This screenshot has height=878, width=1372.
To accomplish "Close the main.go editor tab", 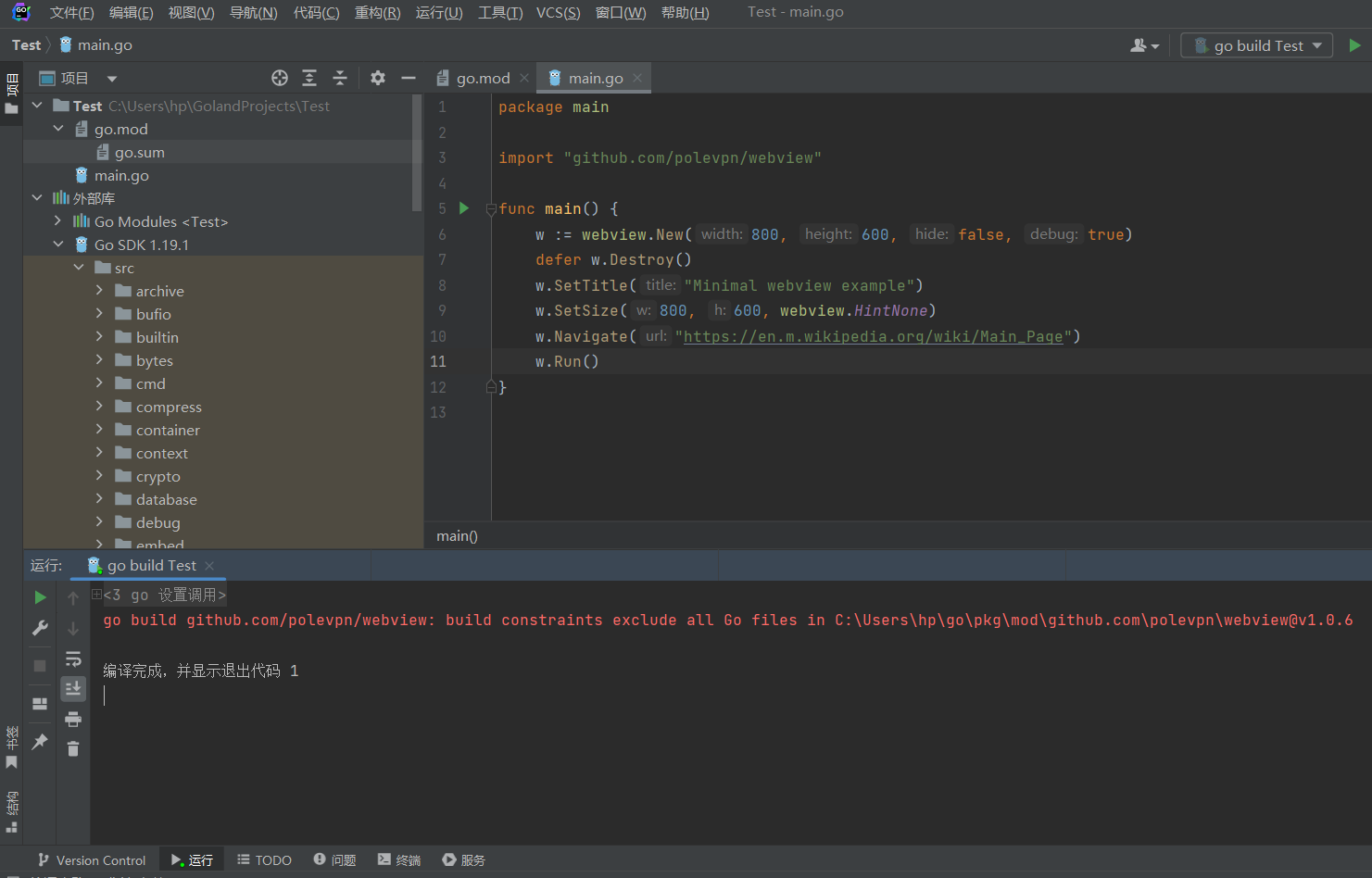I will click(x=637, y=78).
